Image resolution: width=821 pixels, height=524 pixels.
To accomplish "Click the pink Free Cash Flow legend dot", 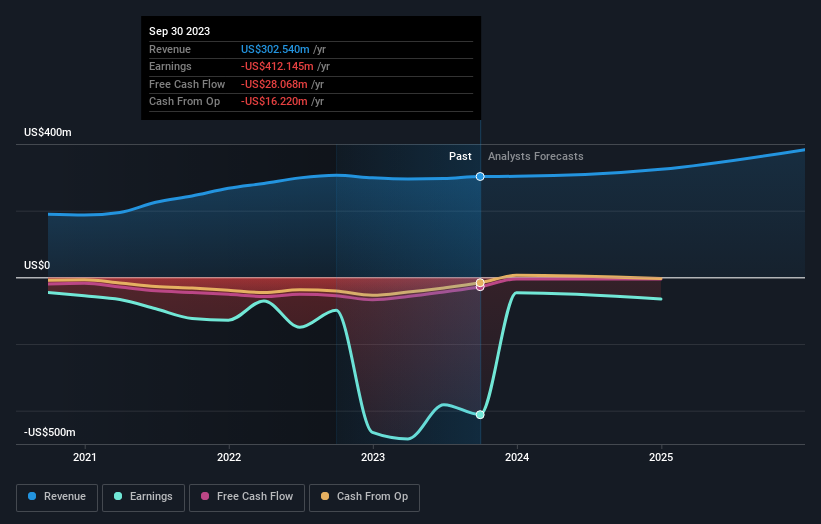I will (205, 496).
